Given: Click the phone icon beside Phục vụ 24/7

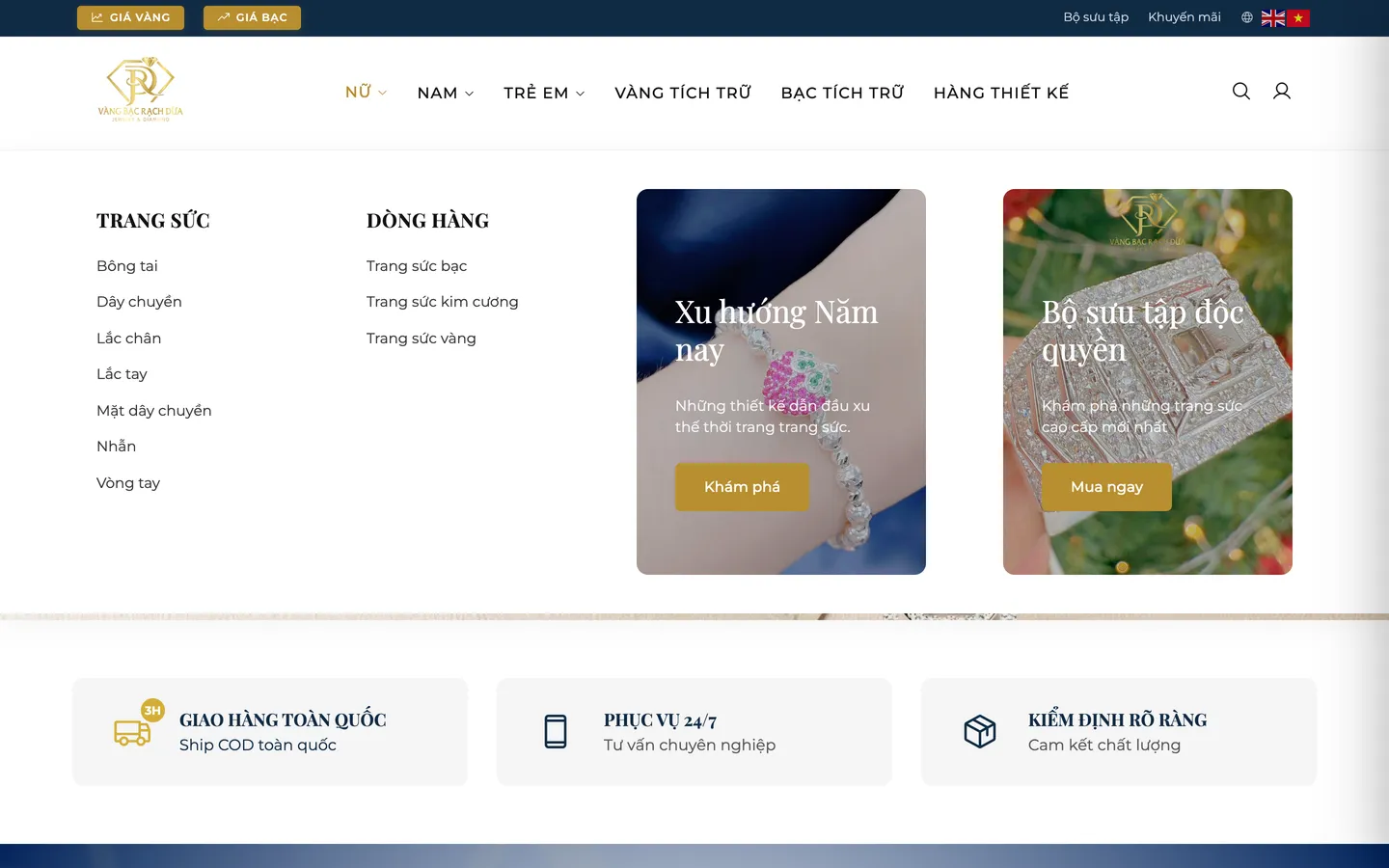Looking at the screenshot, I should pyautogui.click(x=556, y=732).
